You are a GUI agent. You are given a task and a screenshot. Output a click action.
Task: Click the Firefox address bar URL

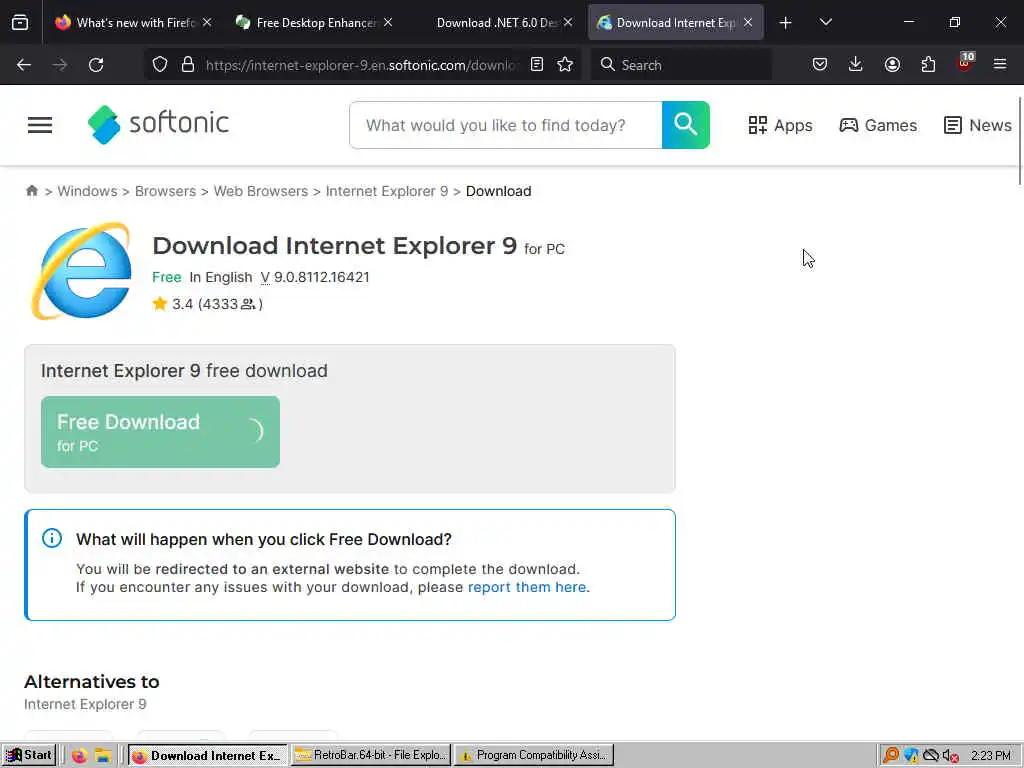(362, 65)
